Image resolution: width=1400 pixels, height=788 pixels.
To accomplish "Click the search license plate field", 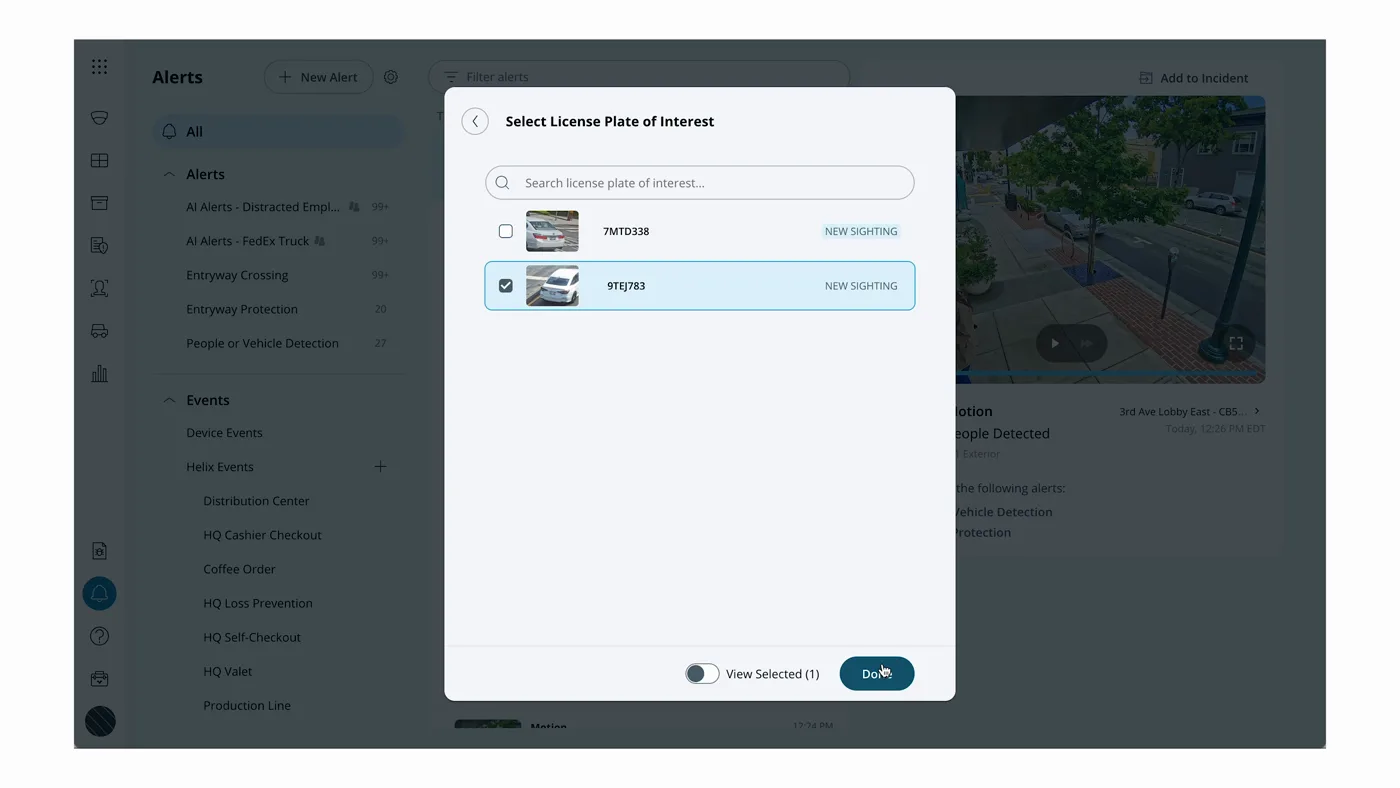I will tap(700, 183).
